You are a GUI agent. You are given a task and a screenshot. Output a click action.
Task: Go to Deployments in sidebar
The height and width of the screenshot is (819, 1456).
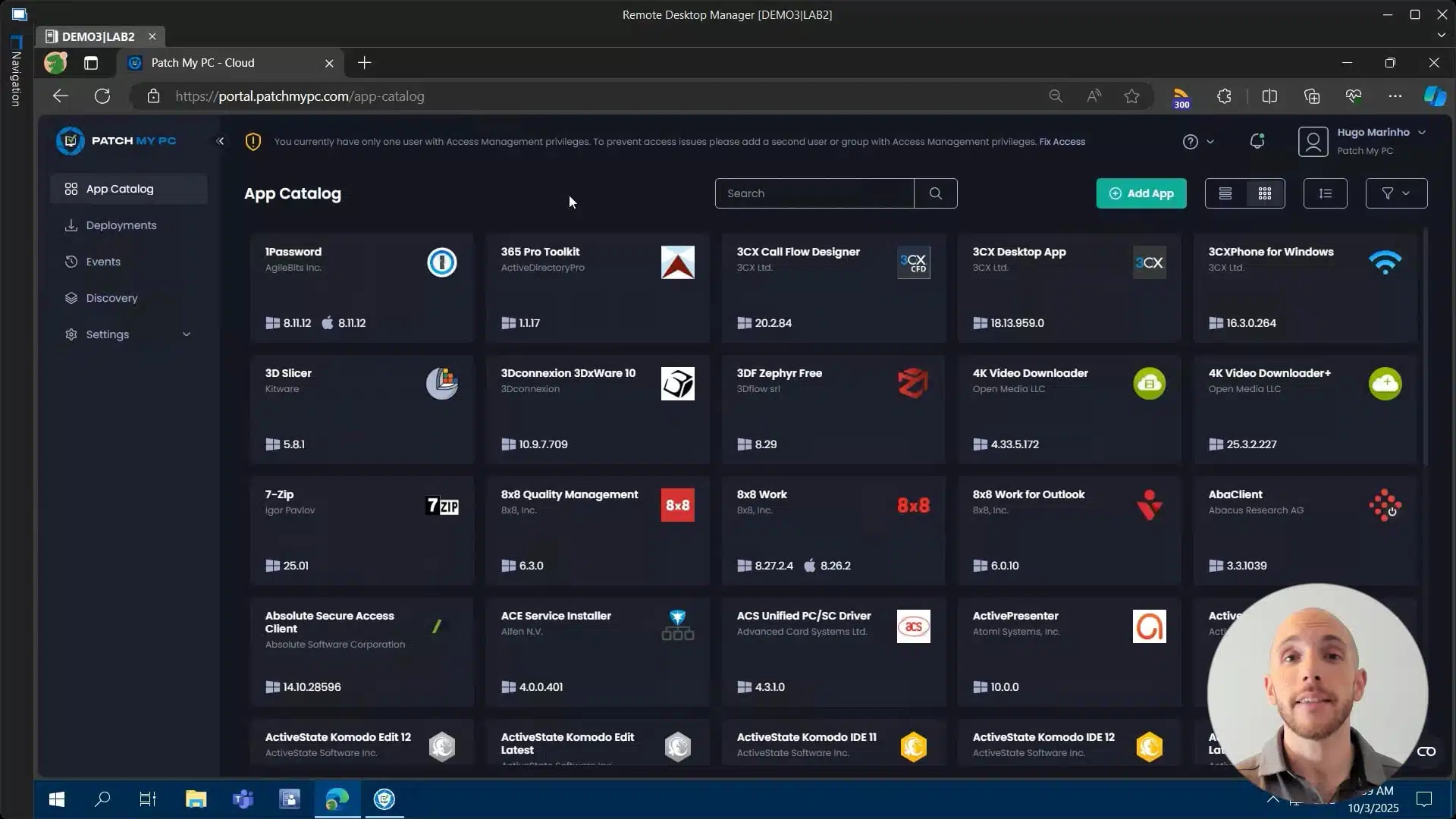click(121, 225)
